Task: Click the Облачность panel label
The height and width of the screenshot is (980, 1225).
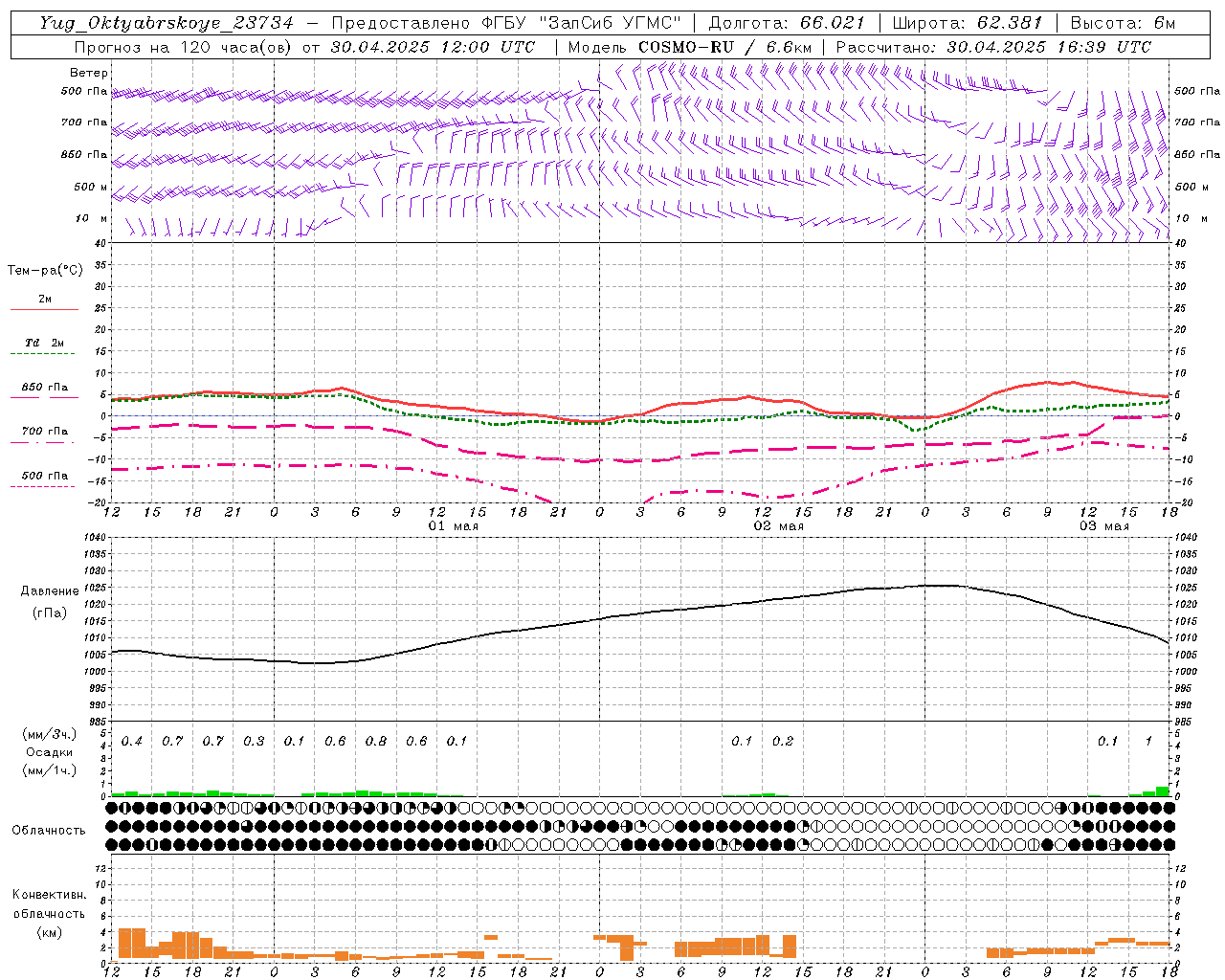Action: tap(49, 831)
